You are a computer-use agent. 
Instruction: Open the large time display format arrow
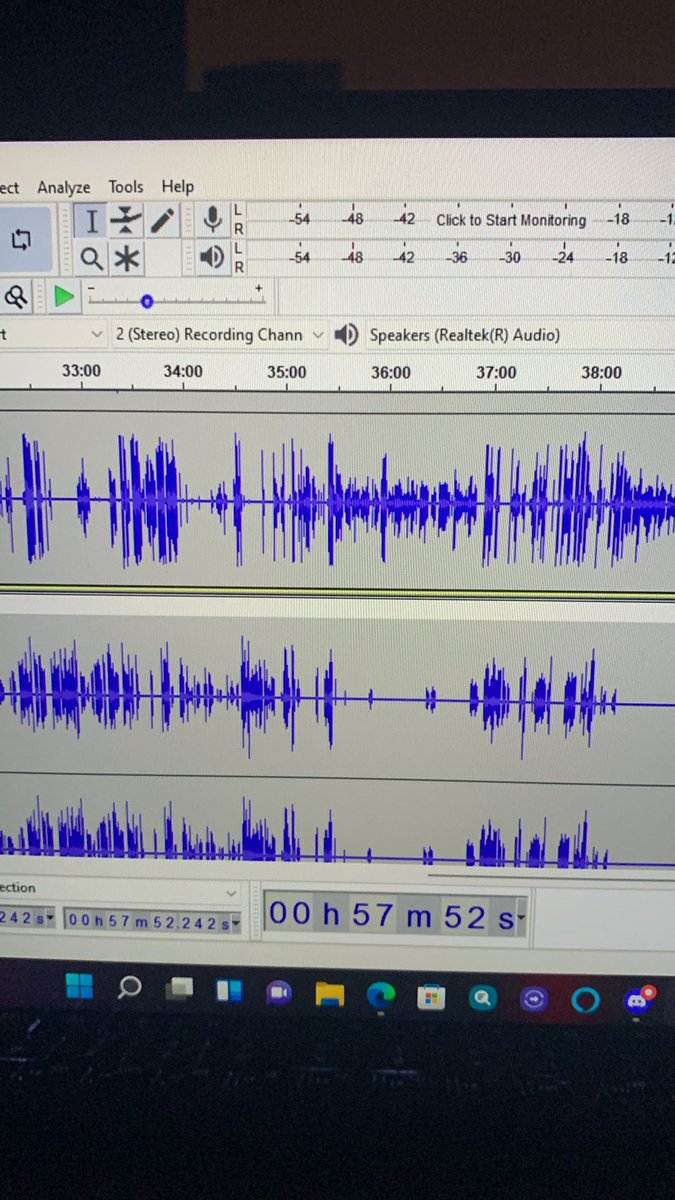tap(522, 920)
